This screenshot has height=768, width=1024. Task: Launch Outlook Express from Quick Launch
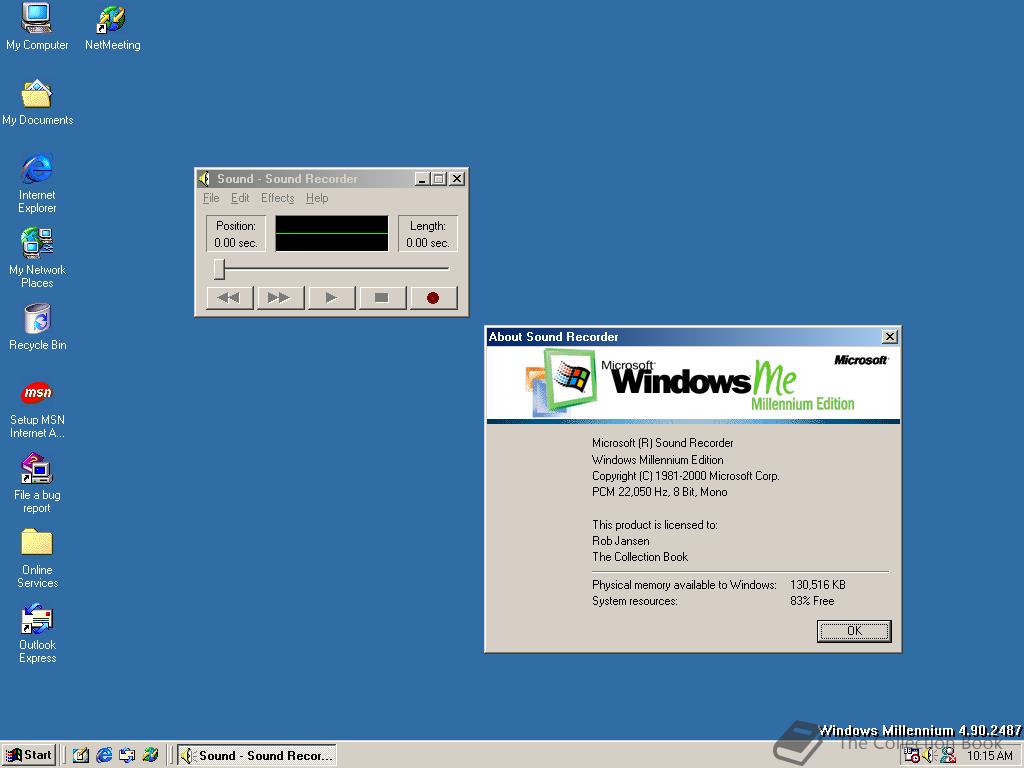point(127,756)
